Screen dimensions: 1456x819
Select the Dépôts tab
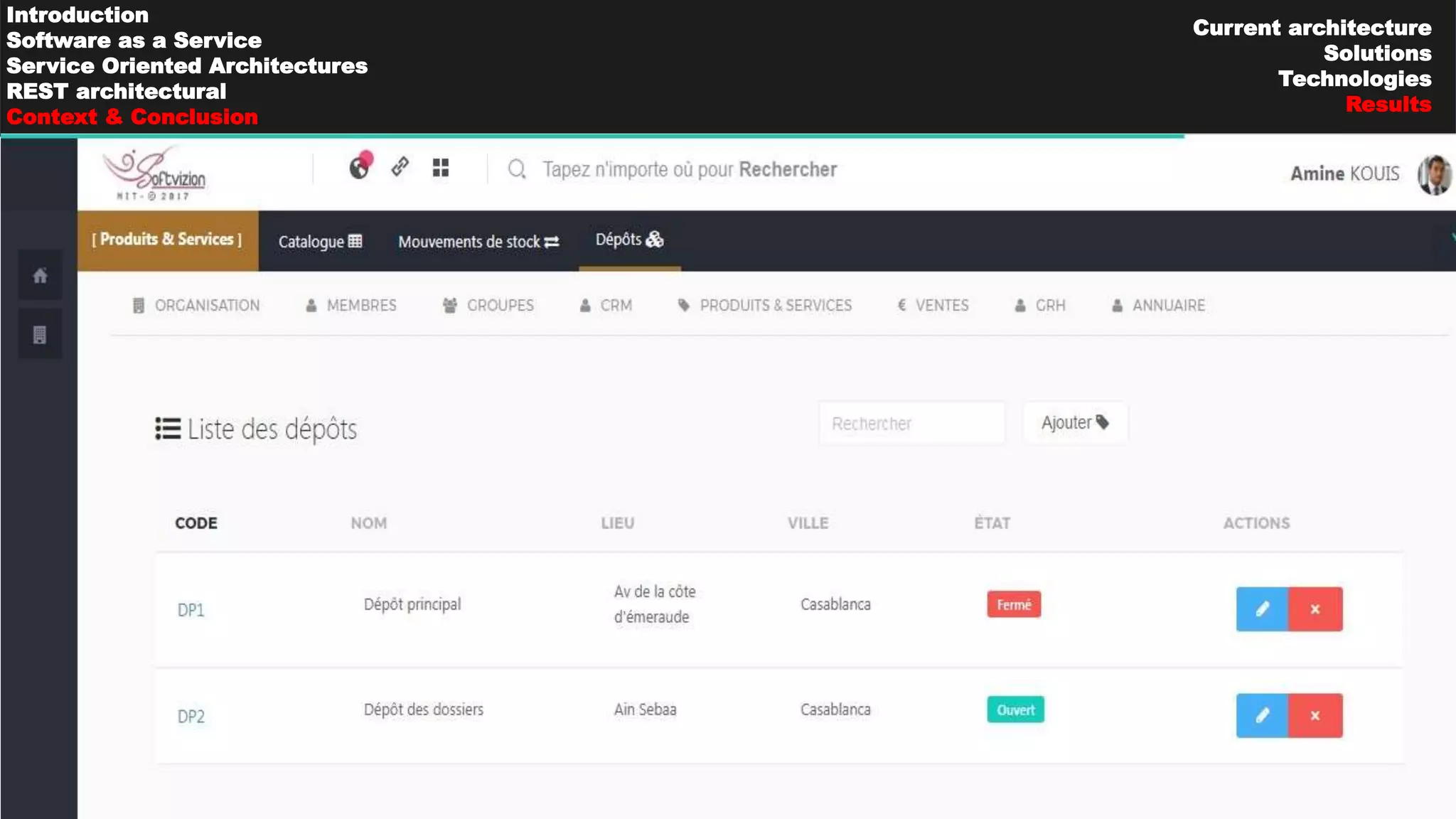point(629,240)
